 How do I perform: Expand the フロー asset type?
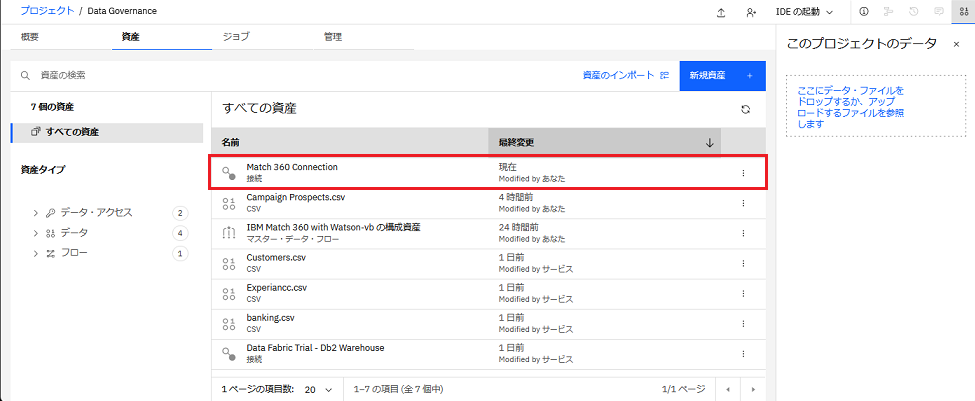[36, 253]
